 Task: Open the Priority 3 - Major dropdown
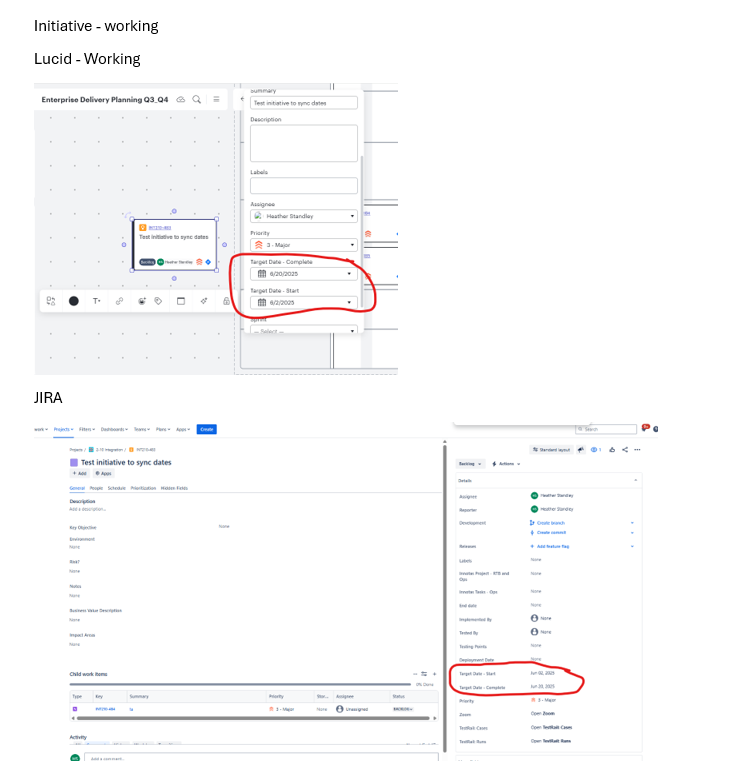[x=304, y=245]
